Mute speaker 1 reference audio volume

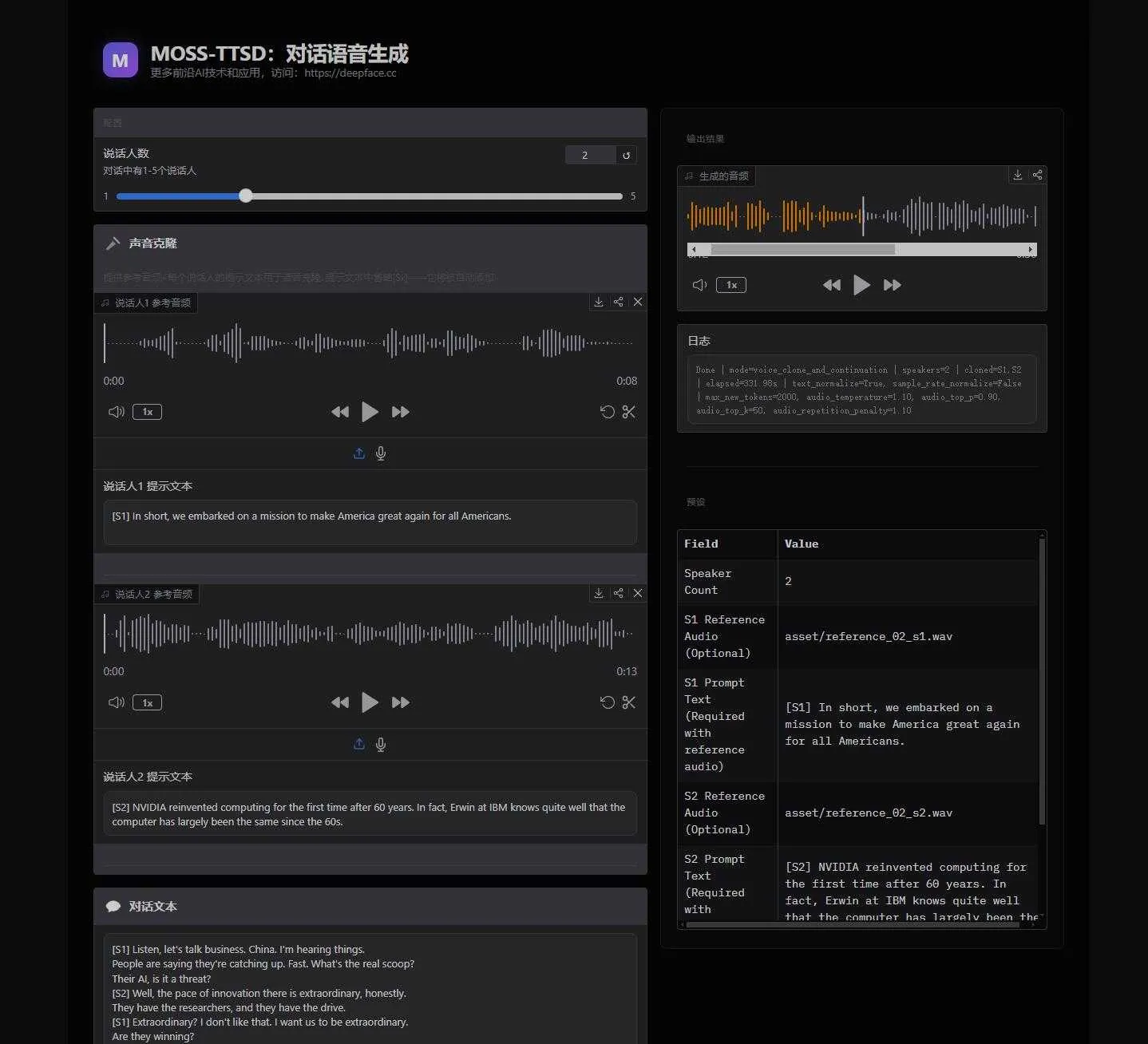[x=115, y=412]
